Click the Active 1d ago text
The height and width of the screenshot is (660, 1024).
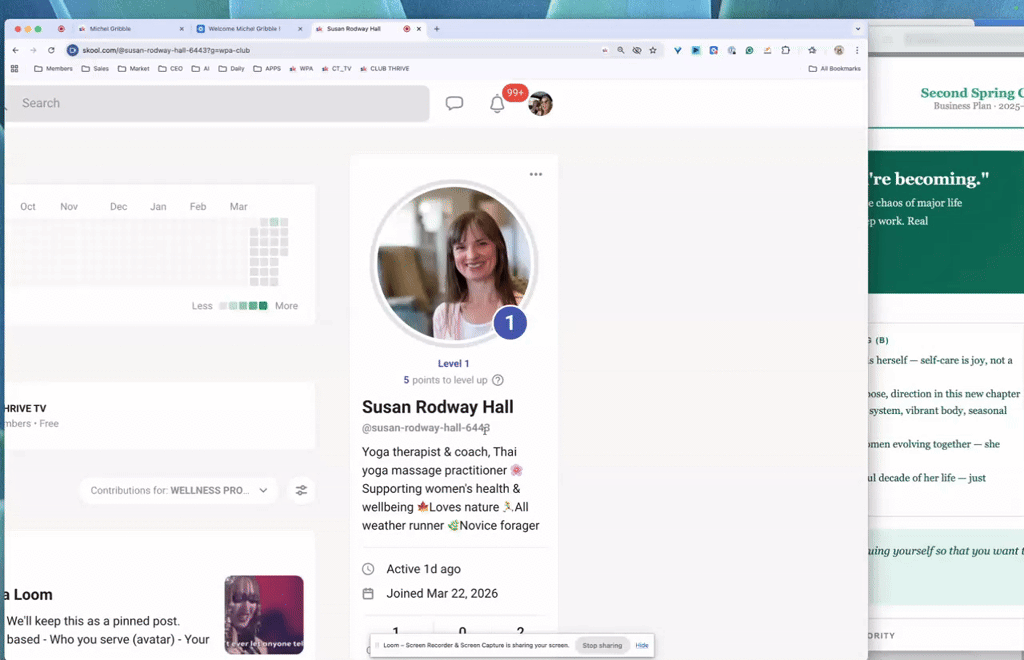click(x=423, y=569)
